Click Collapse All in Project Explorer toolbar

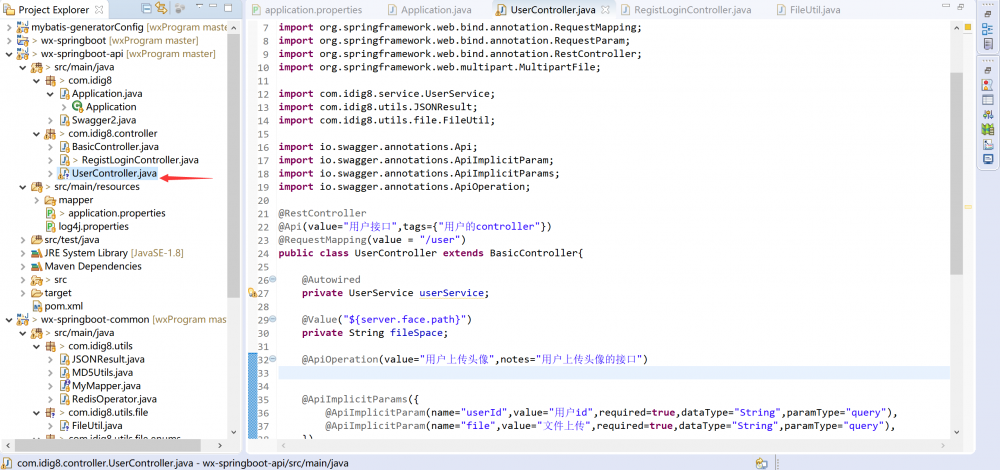(145, 9)
